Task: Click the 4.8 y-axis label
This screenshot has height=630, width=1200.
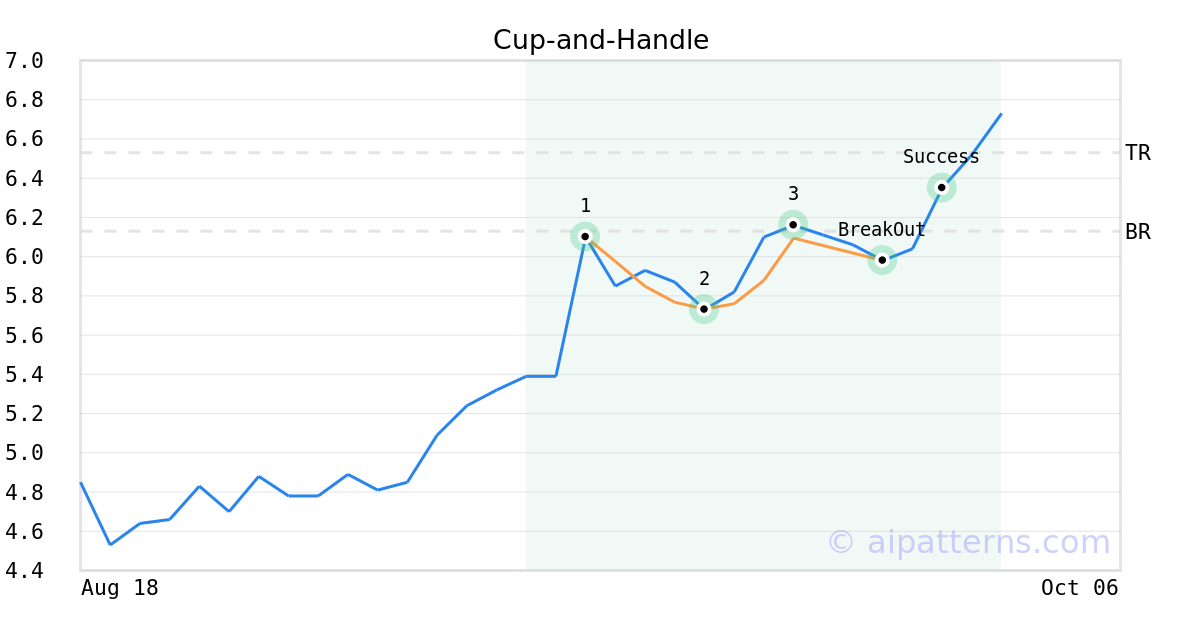Action: point(24,493)
